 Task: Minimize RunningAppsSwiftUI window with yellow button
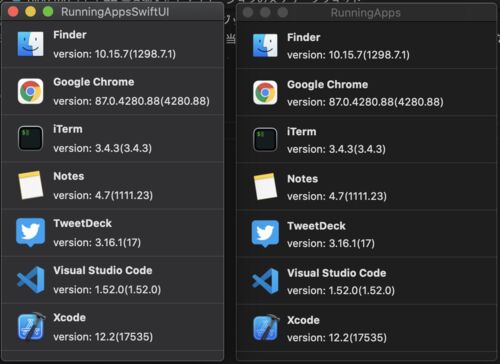tap(31, 12)
